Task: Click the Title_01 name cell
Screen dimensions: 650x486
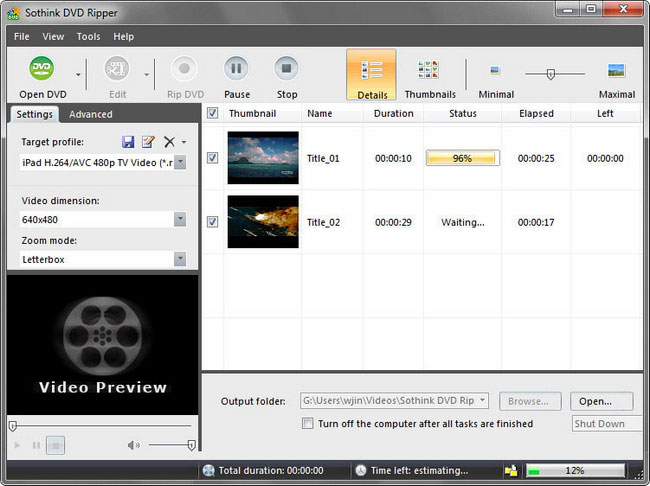Action: coord(323,158)
